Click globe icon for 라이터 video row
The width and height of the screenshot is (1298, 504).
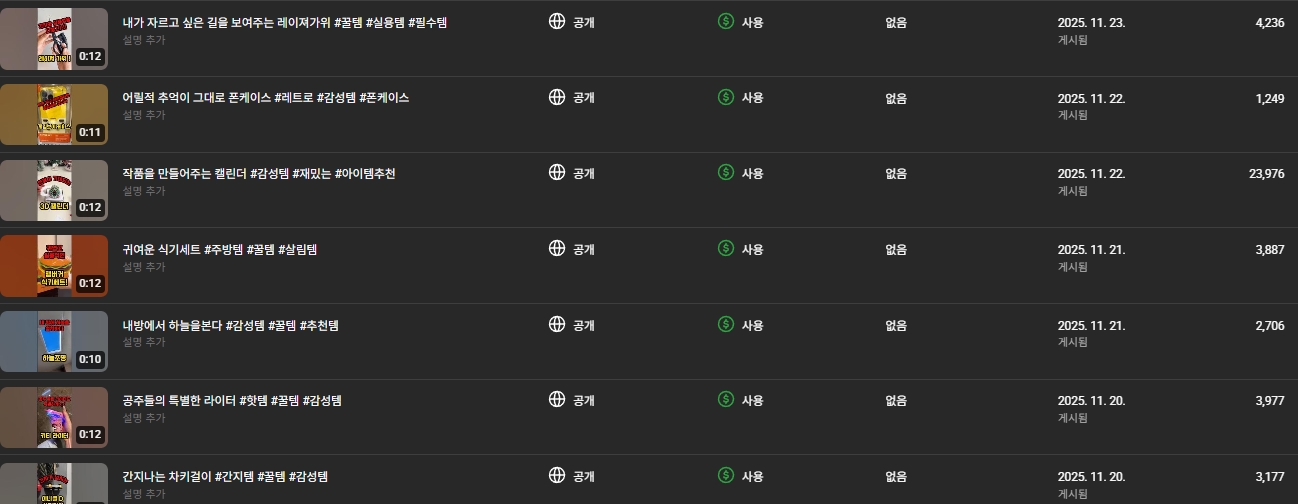[557, 399]
